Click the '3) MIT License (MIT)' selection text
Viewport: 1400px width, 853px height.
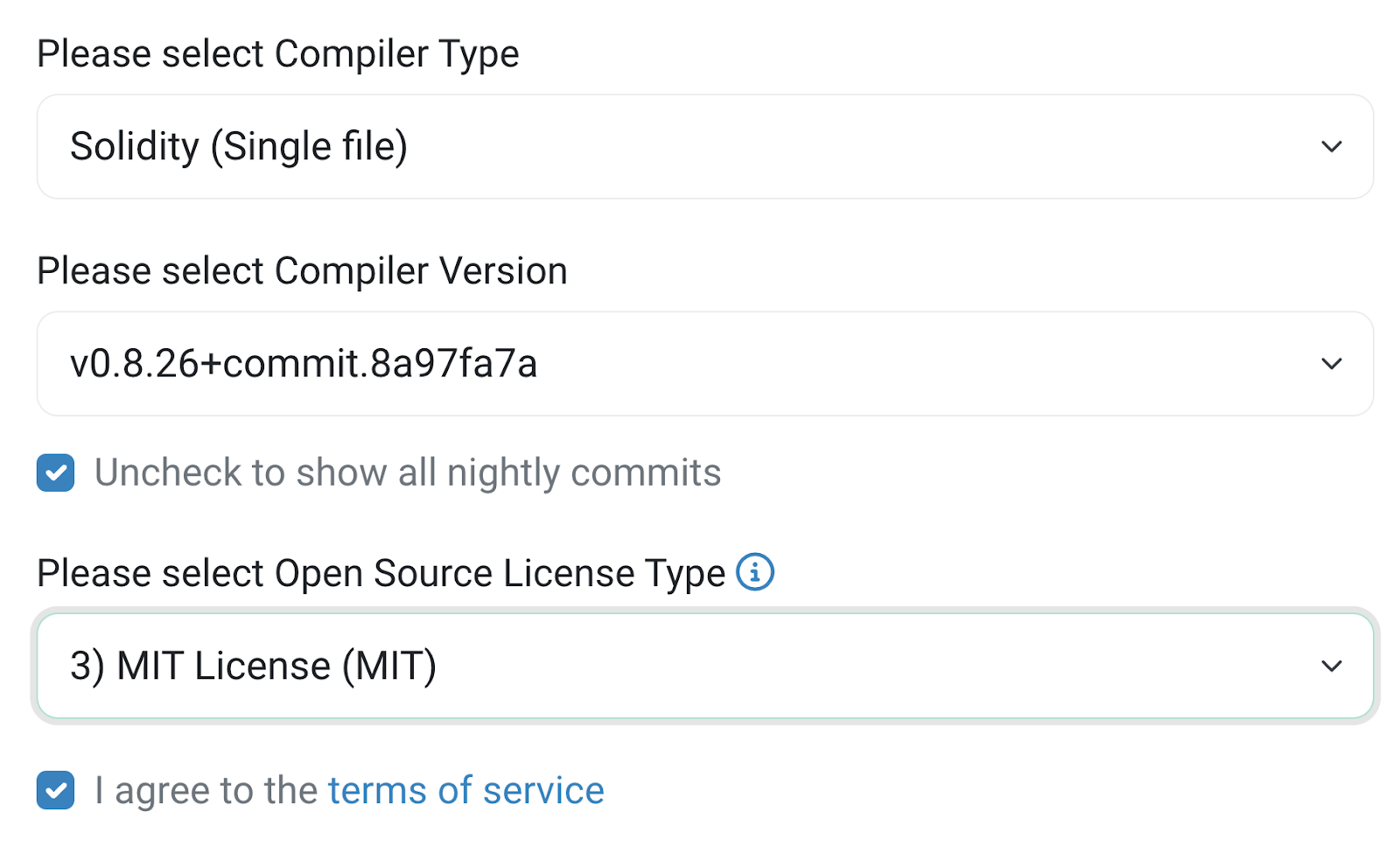(x=253, y=667)
